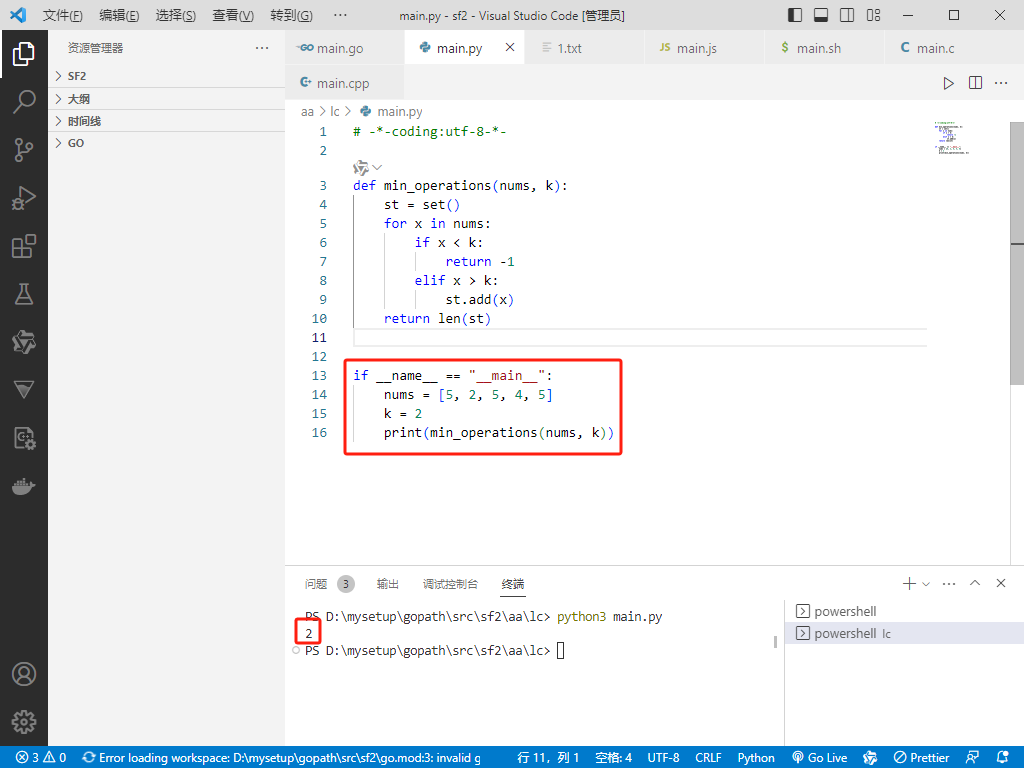Open the Explorer view in activity bar

(x=24, y=54)
